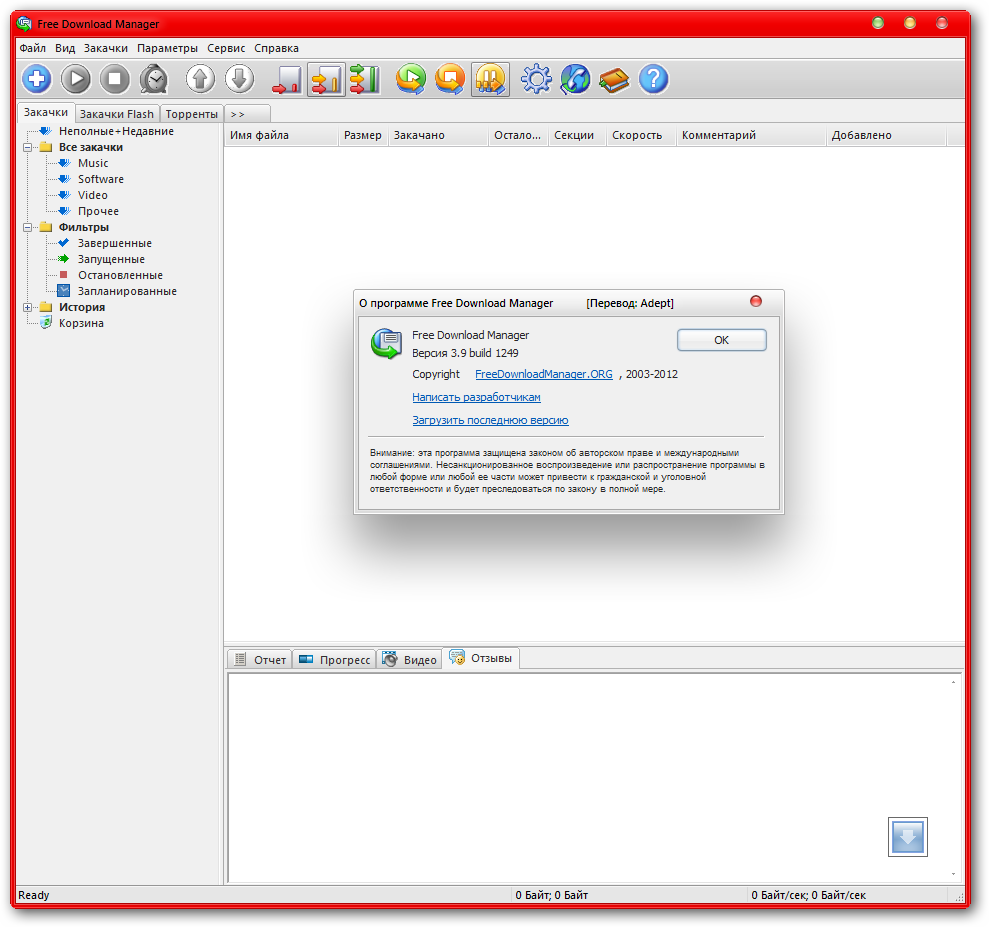The width and height of the screenshot is (989, 927).
Task: Select the Остановленные filter
Action: pyautogui.click(x=120, y=276)
